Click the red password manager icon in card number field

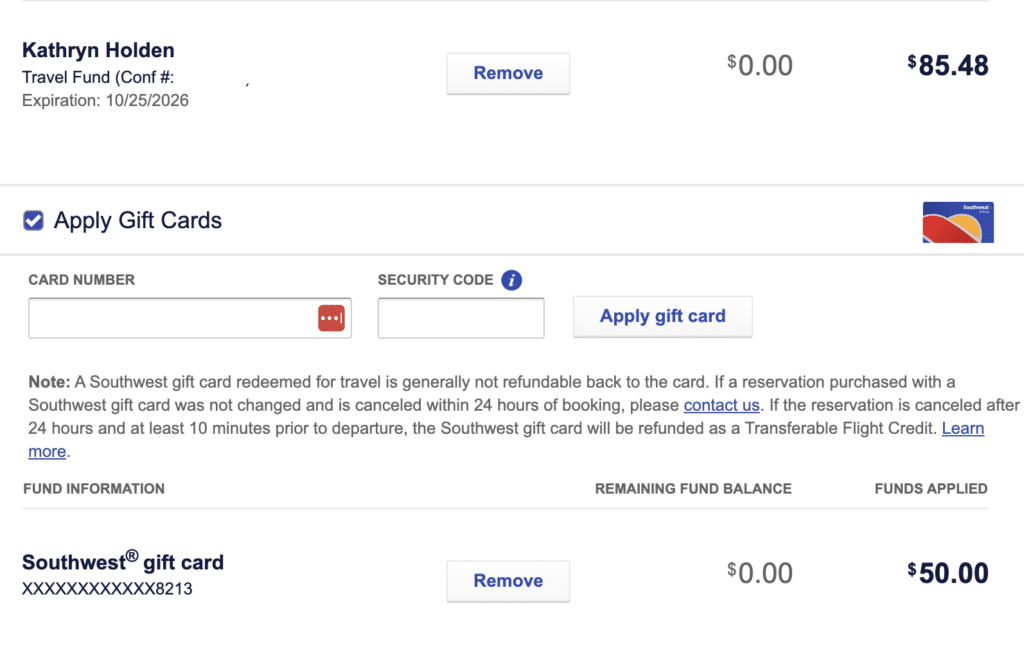[331, 318]
